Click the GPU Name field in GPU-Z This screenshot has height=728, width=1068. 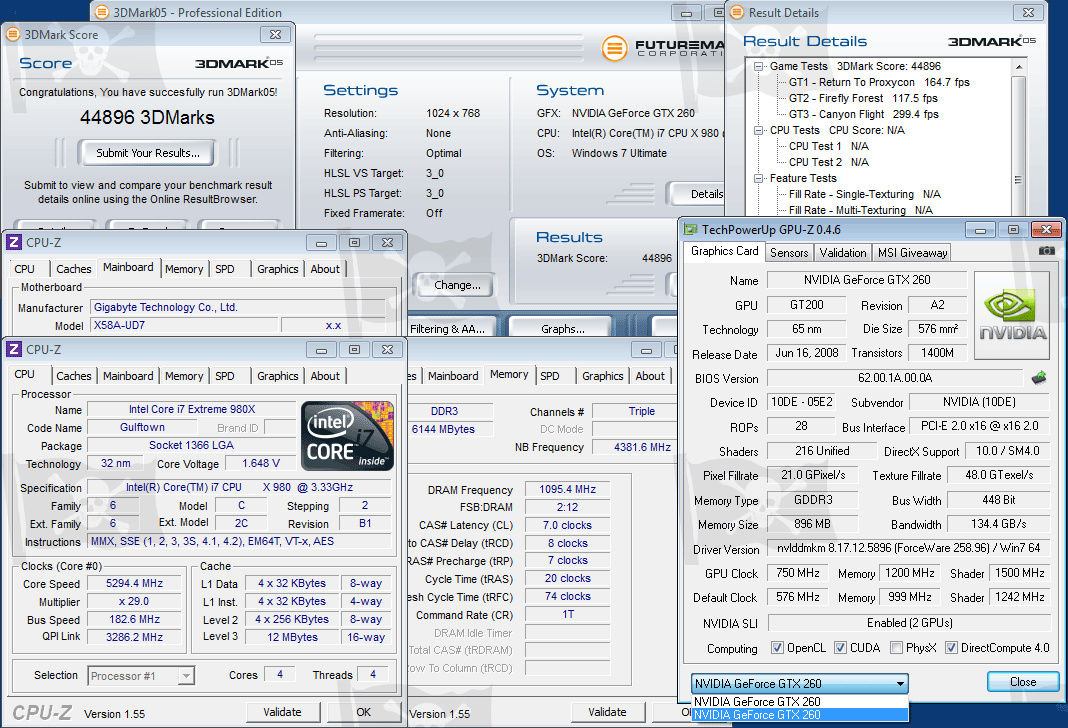(867, 280)
